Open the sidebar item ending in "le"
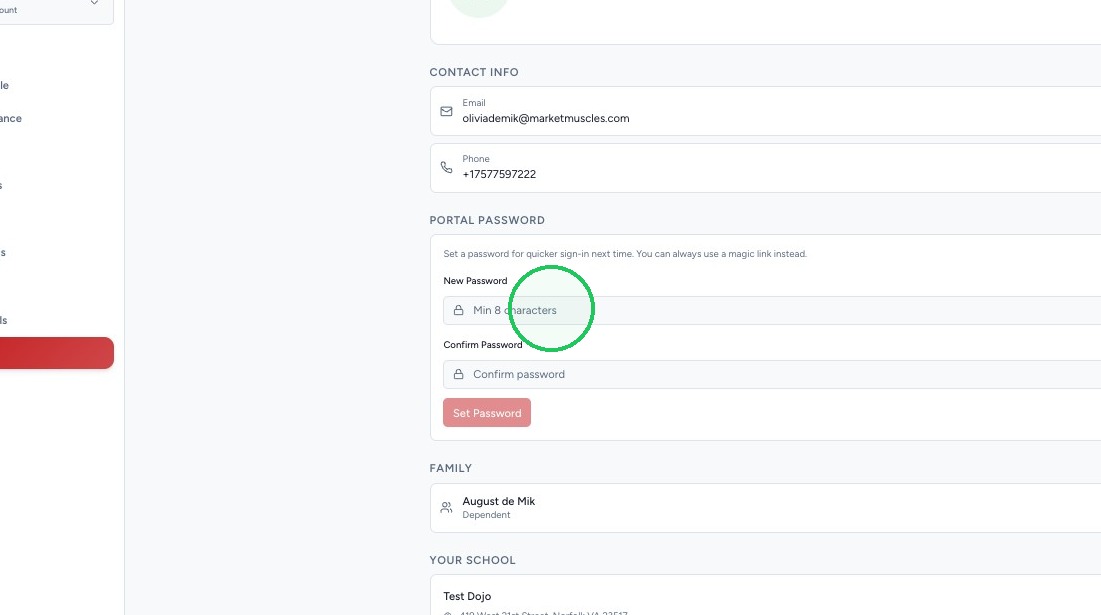The width and height of the screenshot is (1101, 615). (5, 86)
